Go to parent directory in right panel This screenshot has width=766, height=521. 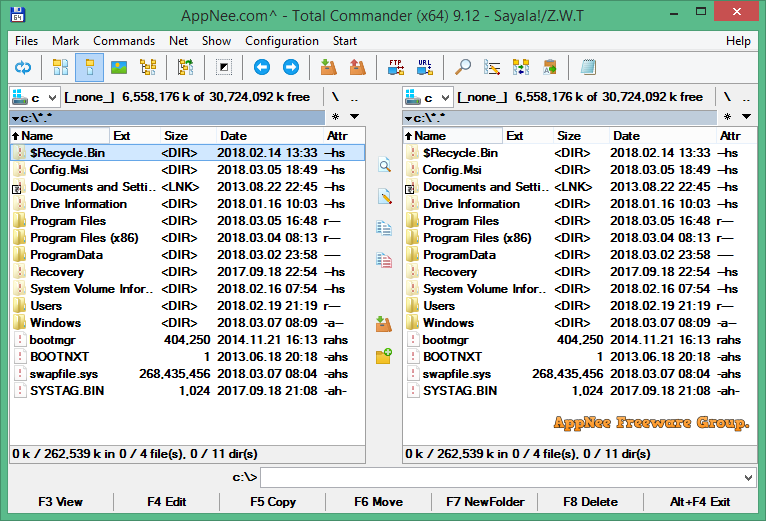pyautogui.click(x=746, y=97)
